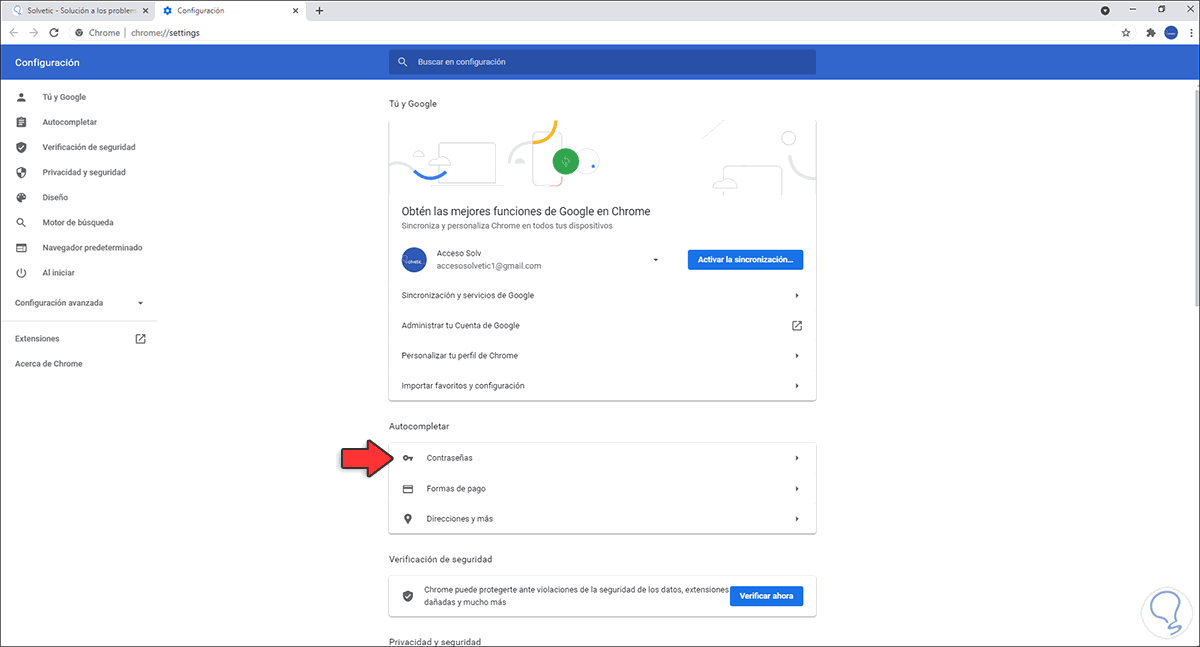Image resolution: width=1200 pixels, height=647 pixels.
Task: Close the Solvetic tab
Action: [143, 10]
